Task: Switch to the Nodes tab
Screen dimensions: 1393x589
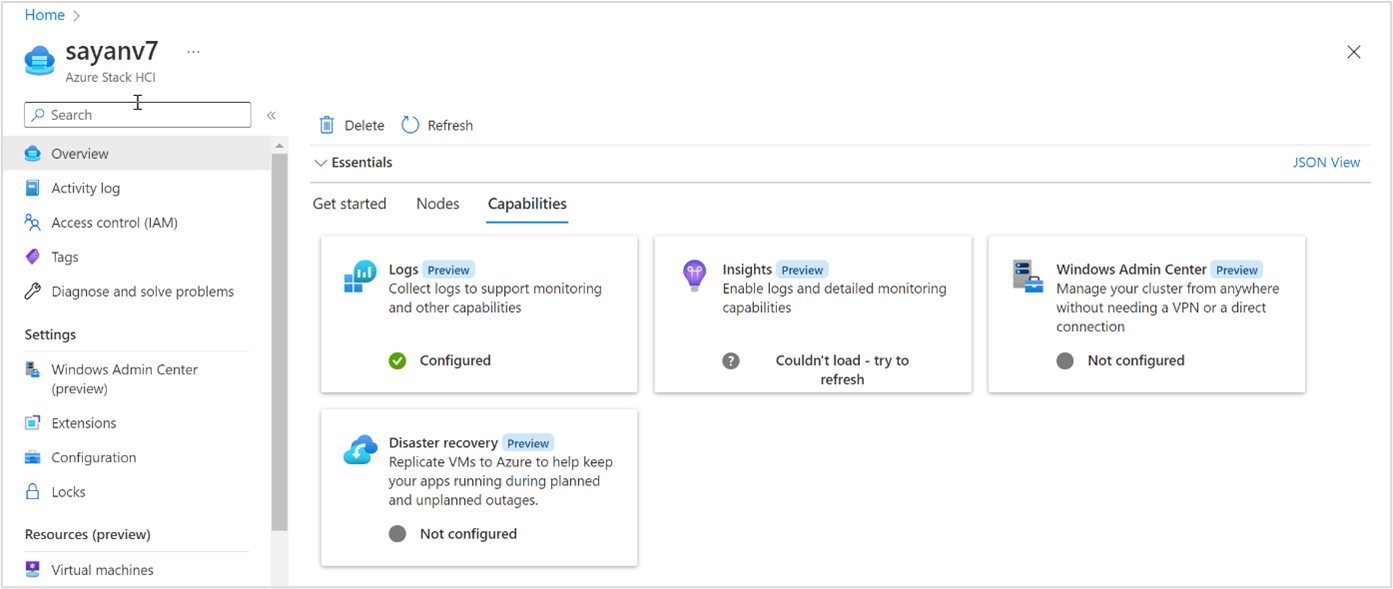Action: pos(438,204)
